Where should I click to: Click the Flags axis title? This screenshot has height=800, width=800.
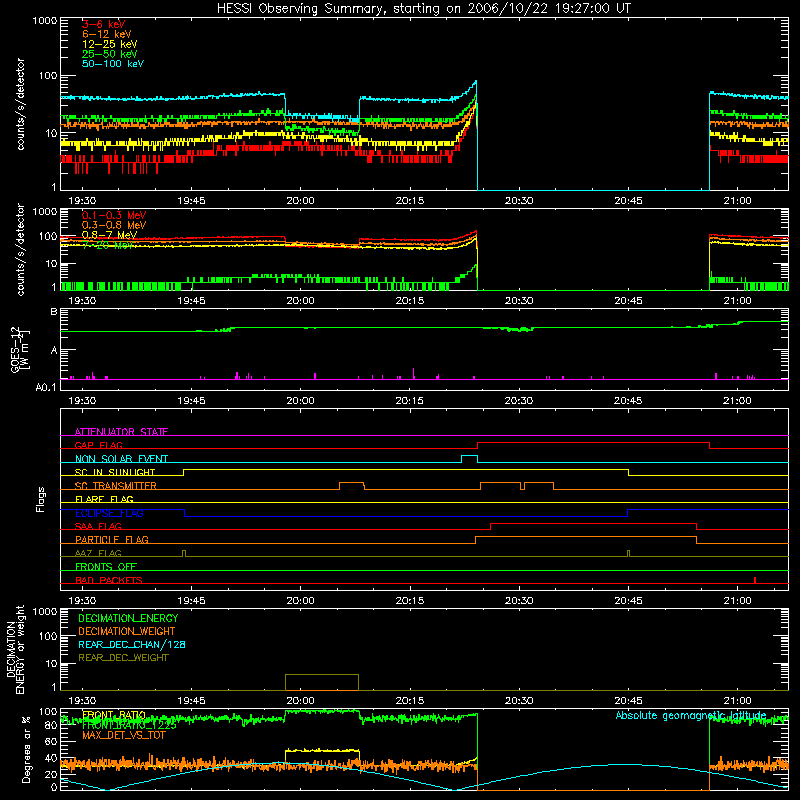coord(41,499)
